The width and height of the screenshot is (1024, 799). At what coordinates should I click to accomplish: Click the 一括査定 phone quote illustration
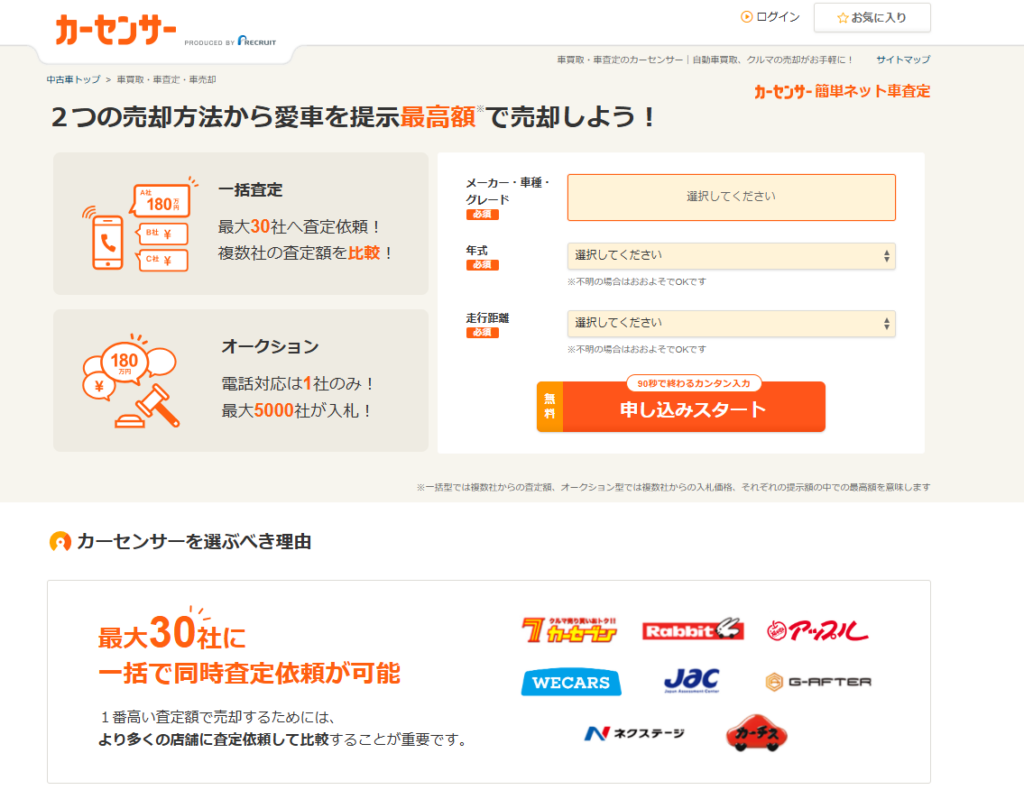(x=140, y=224)
